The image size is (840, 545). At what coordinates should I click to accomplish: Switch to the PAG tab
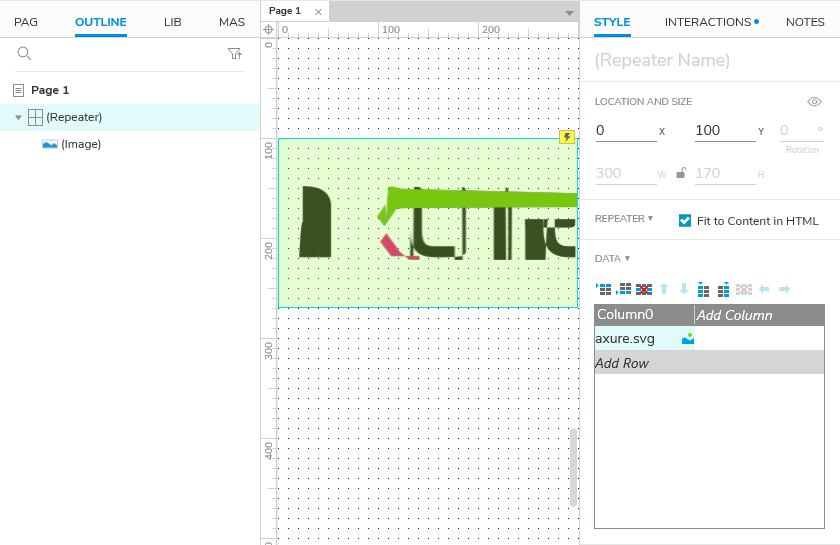(x=26, y=22)
